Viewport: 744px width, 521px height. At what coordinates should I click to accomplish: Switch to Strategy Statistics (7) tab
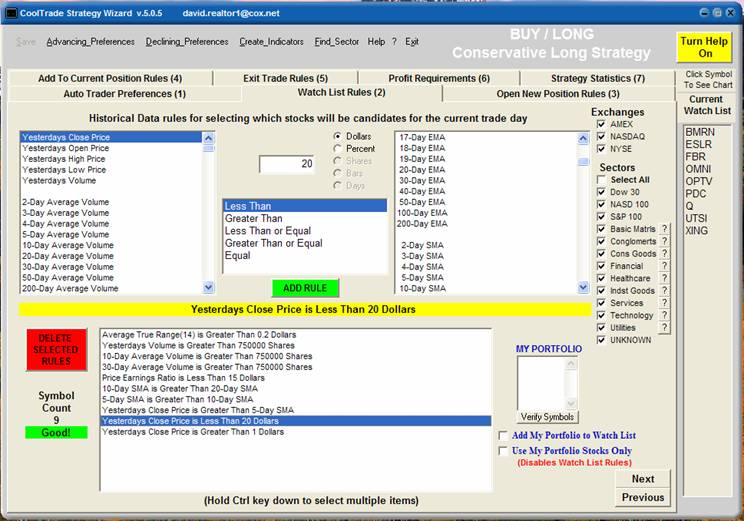[598, 78]
